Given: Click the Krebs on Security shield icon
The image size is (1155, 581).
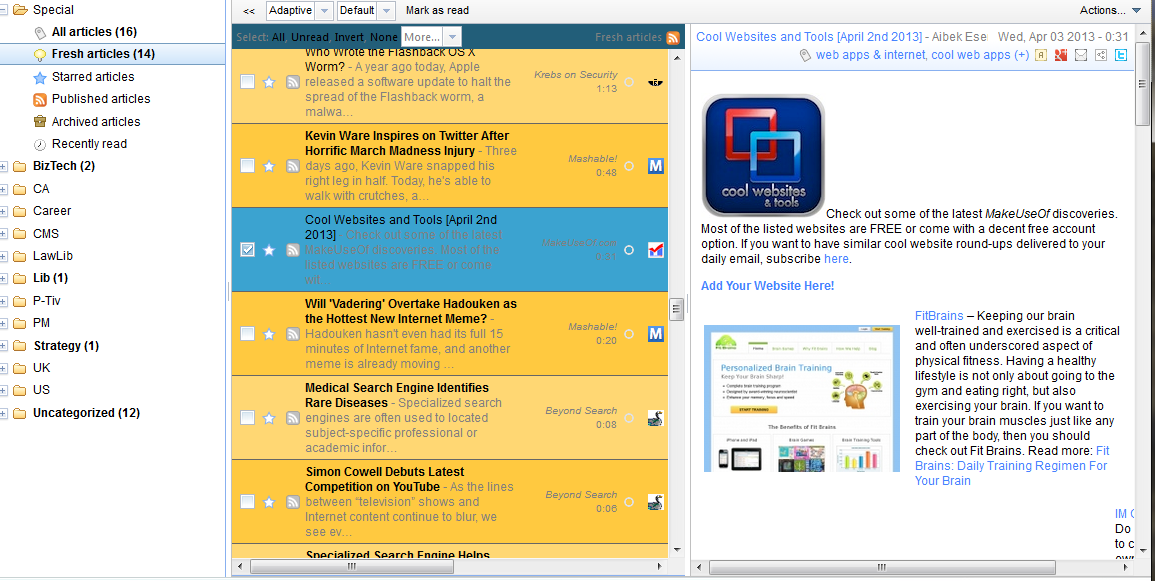Looking at the screenshot, I should tap(656, 84).
